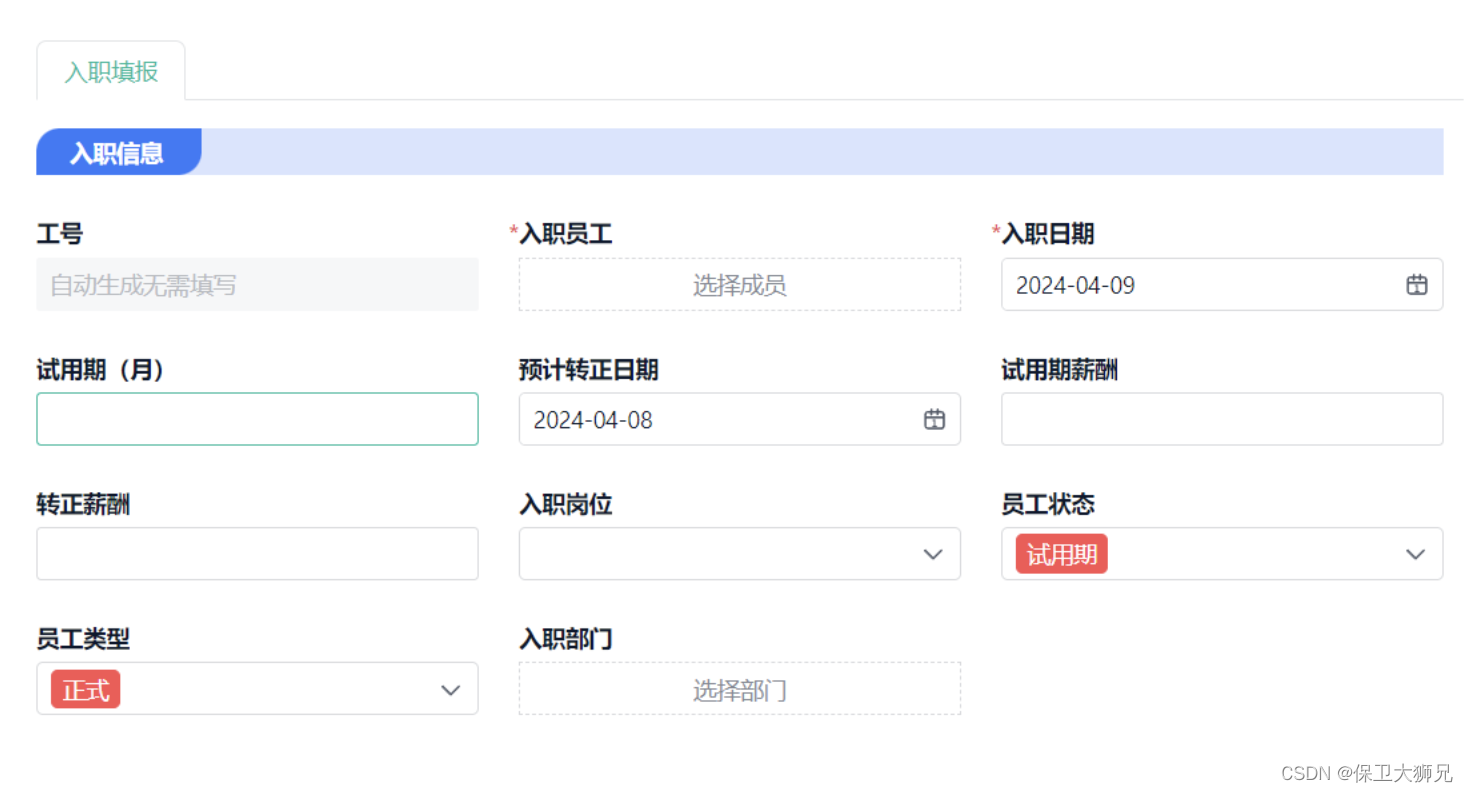1468x792 pixels.
Task: Click the red asterisk beside 入职员工
Action: (512, 228)
